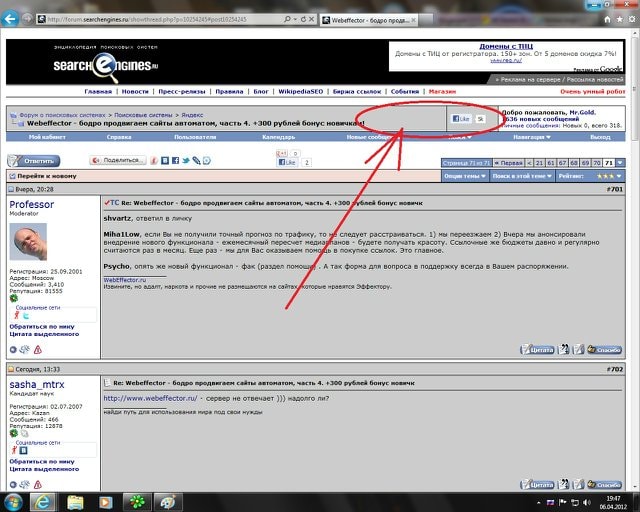Open Магазин in top menu

click(442, 91)
